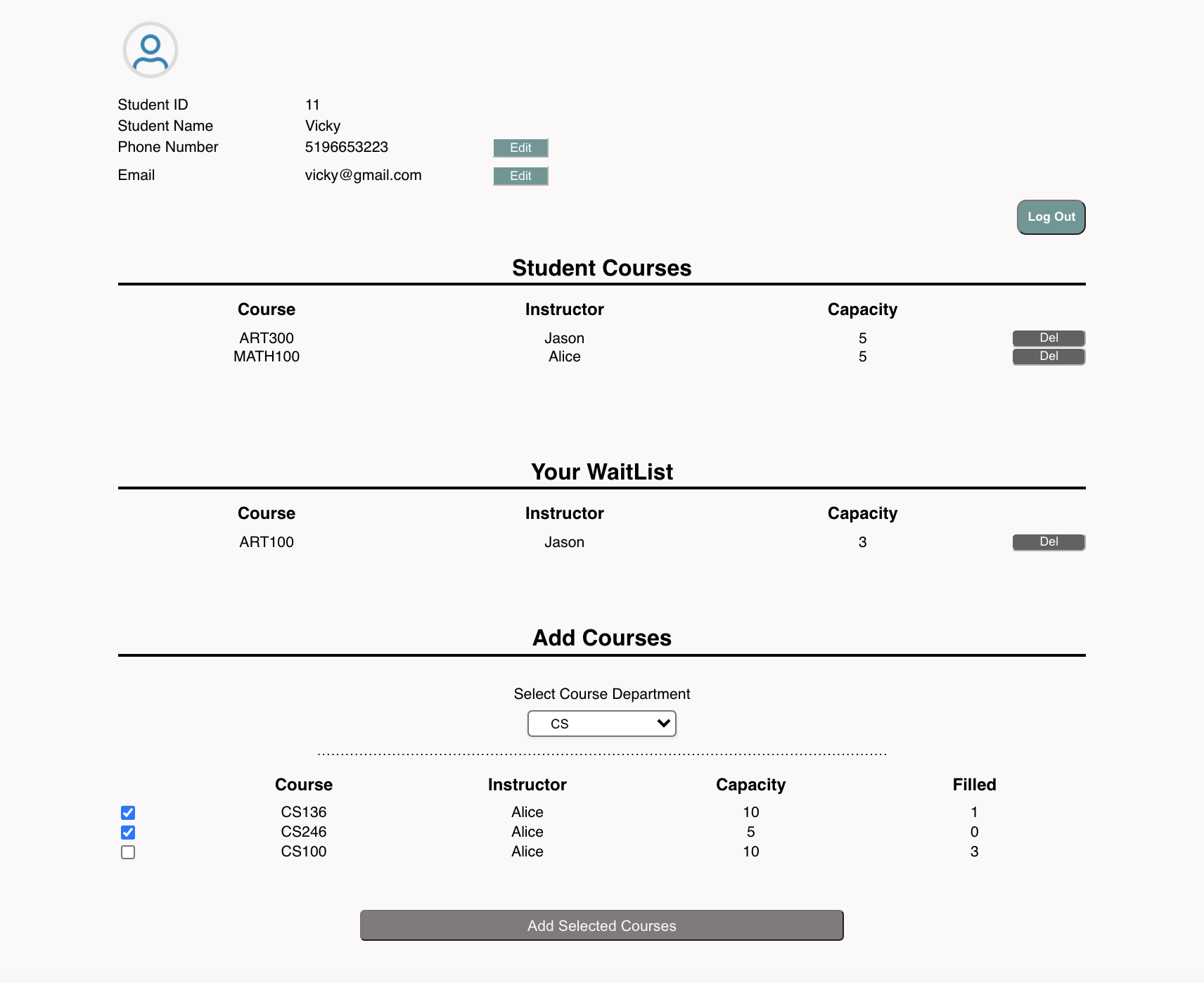
Task: Click Add Selected Courses button
Action: coord(602,925)
